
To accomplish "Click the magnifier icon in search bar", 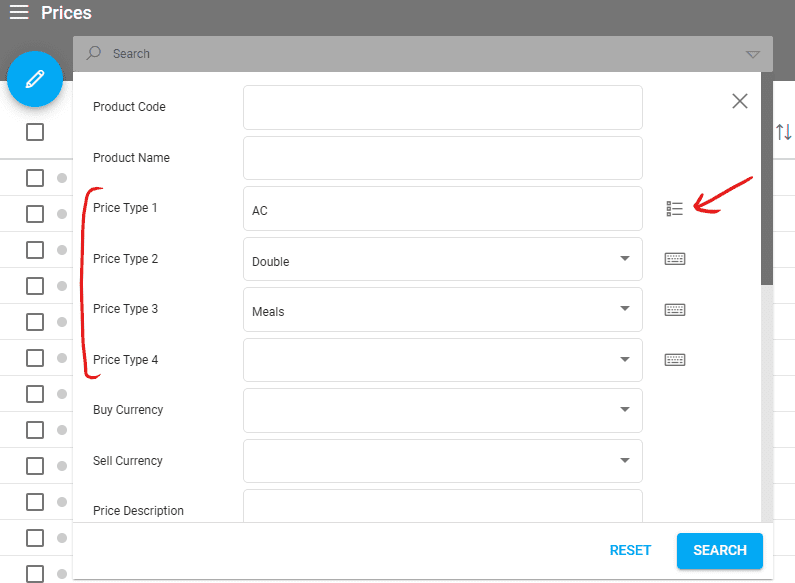I will click(x=94, y=53).
